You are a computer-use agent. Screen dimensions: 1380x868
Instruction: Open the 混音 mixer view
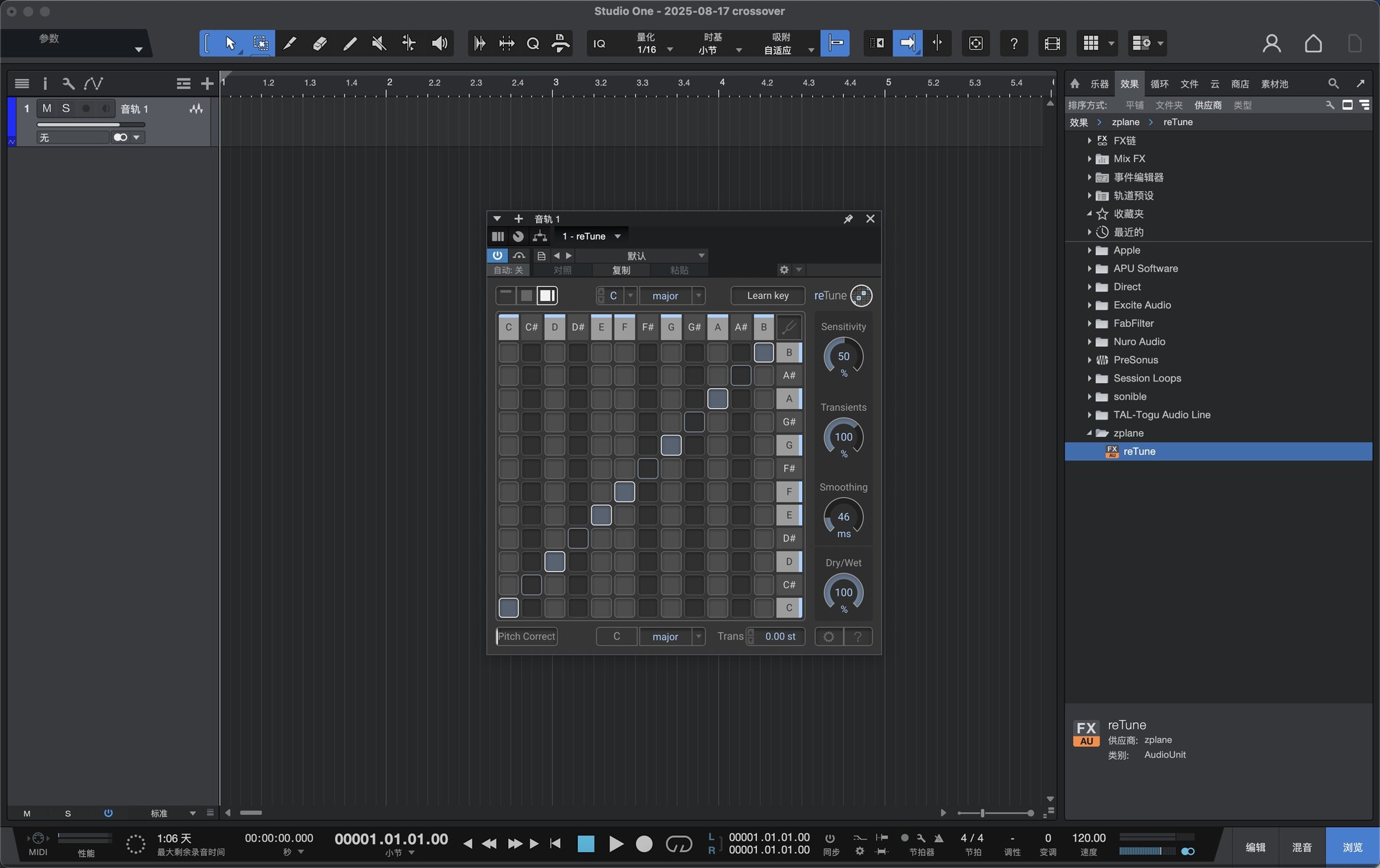click(x=1302, y=847)
